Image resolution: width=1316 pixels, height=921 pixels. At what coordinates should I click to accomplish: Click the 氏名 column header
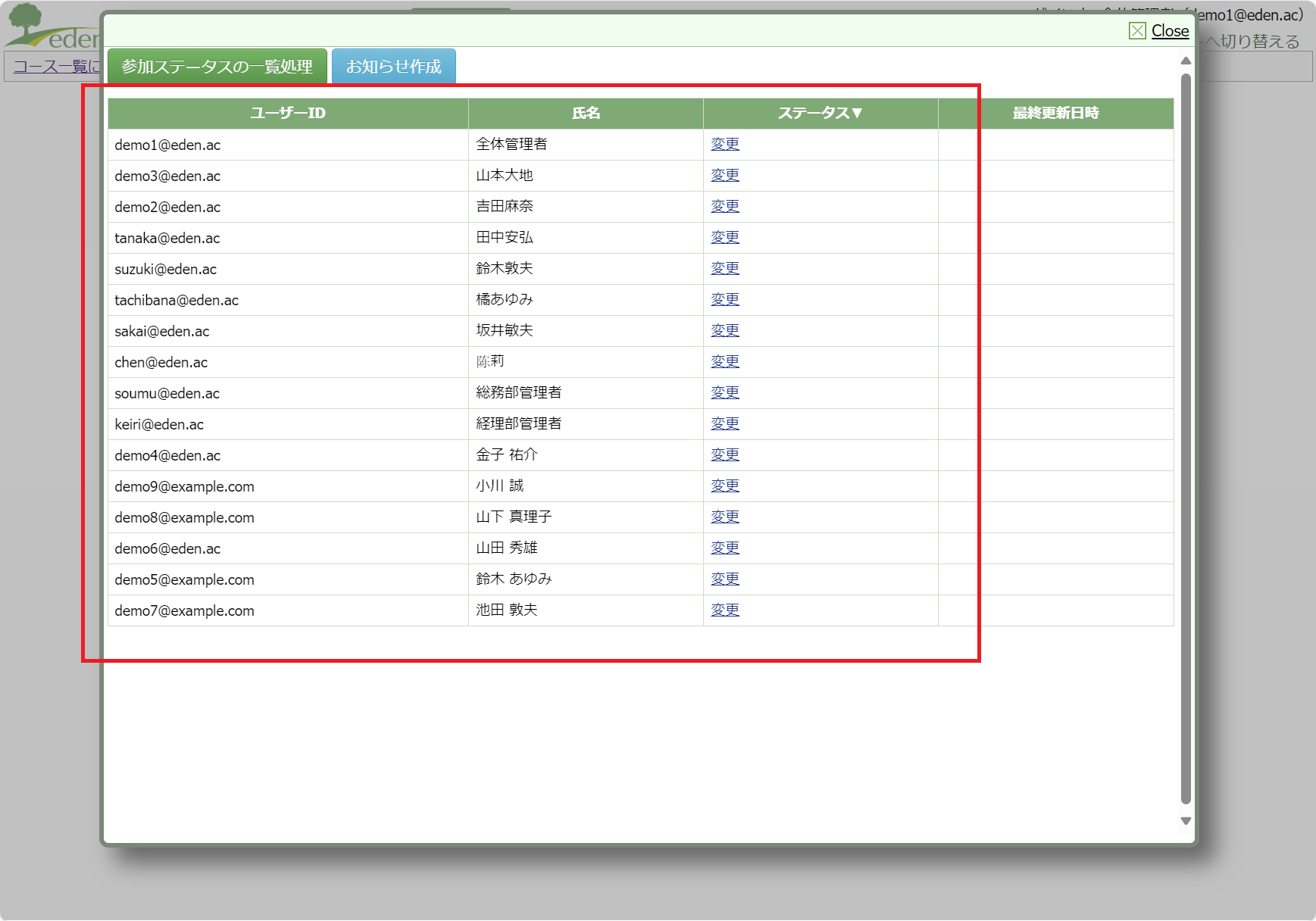click(586, 114)
